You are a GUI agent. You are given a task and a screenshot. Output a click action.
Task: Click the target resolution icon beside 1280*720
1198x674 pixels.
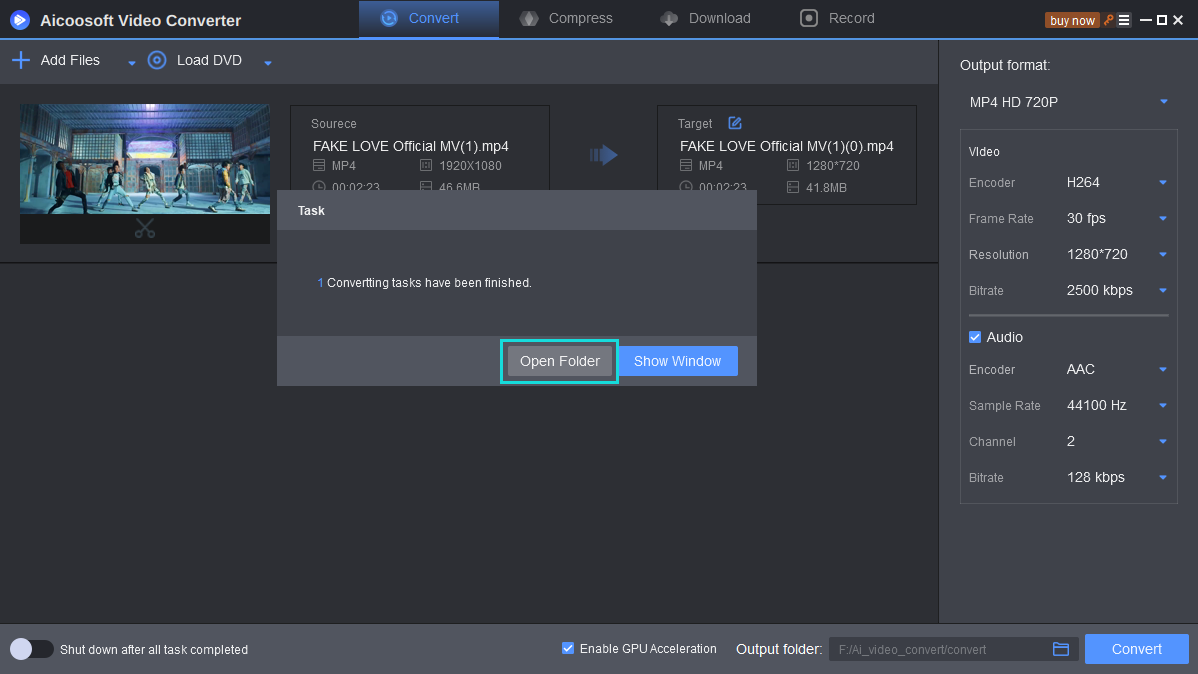pos(792,165)
